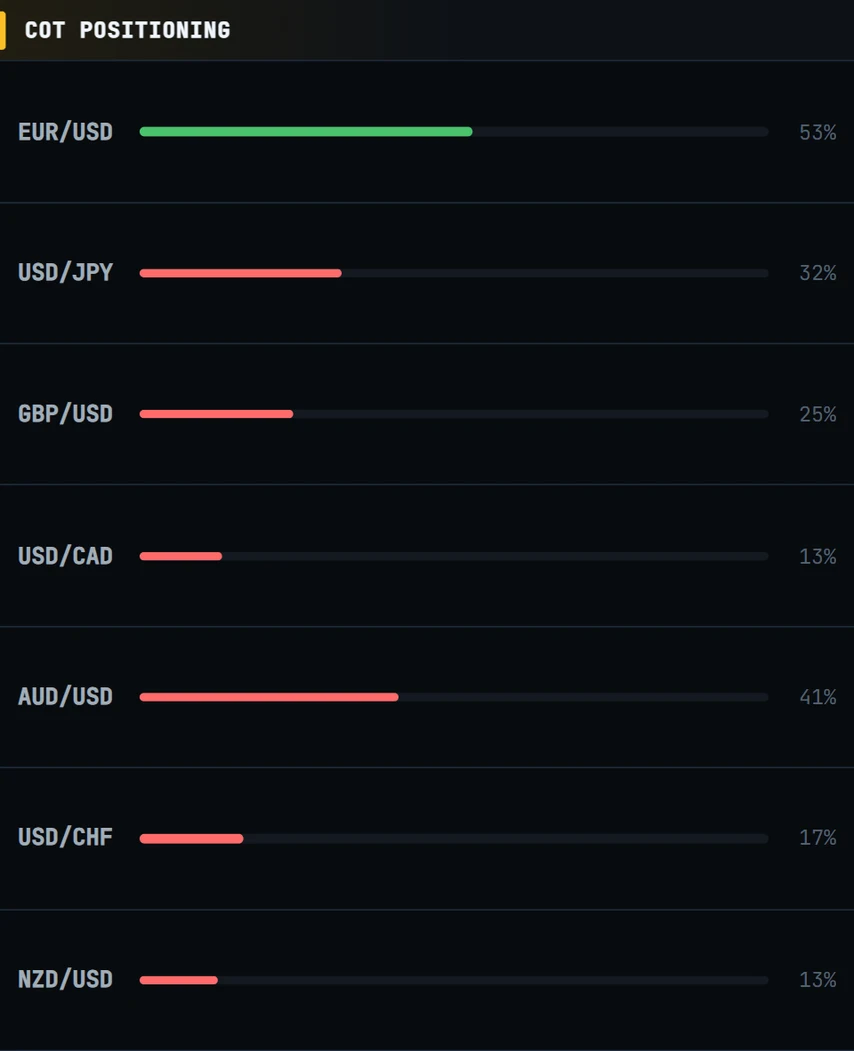Click the red NZD/USD positioning bar

click(x=179, y=980)
